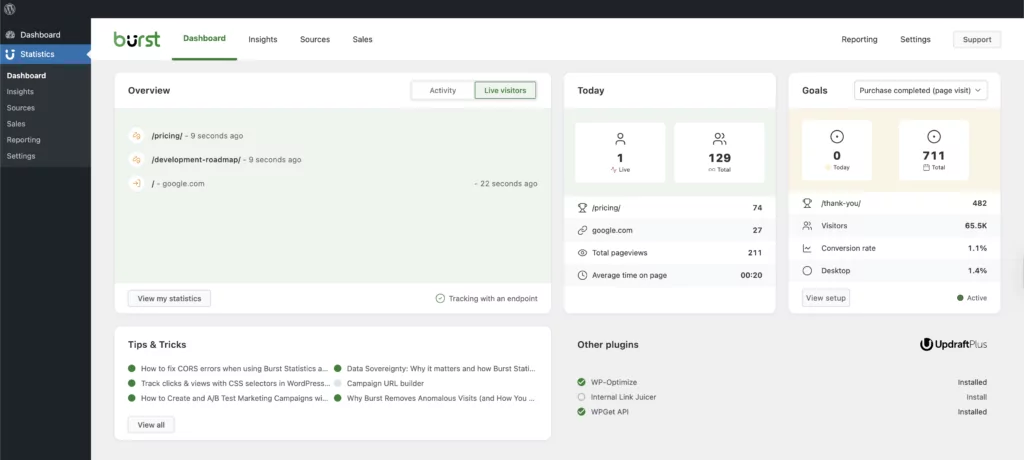Click the trophy icon beside /thank-you/
The image size is (1024, 460).
tap(807, 203)
